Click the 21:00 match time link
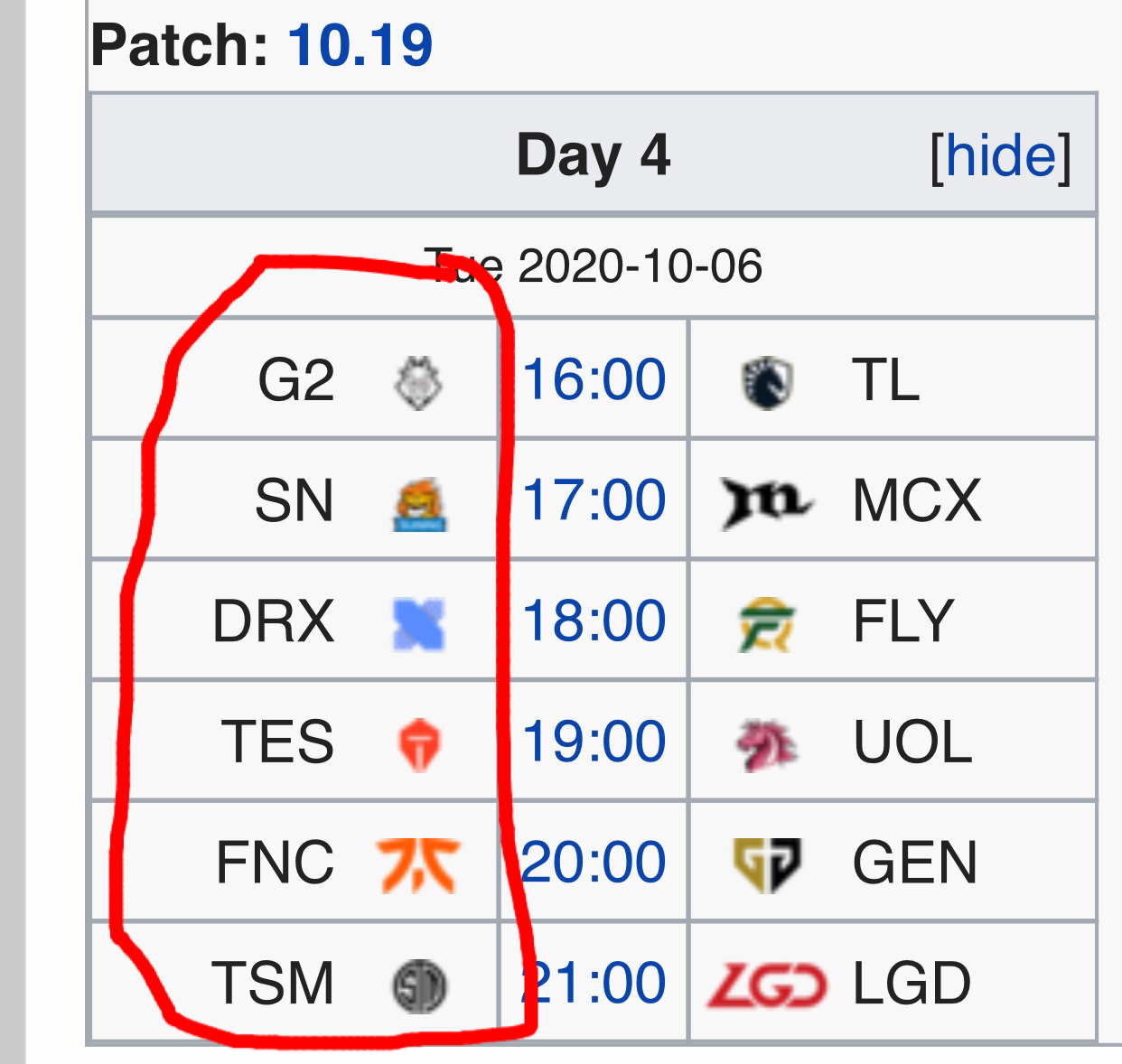This screenshot has height=1064, width=1122. (594, 983)
